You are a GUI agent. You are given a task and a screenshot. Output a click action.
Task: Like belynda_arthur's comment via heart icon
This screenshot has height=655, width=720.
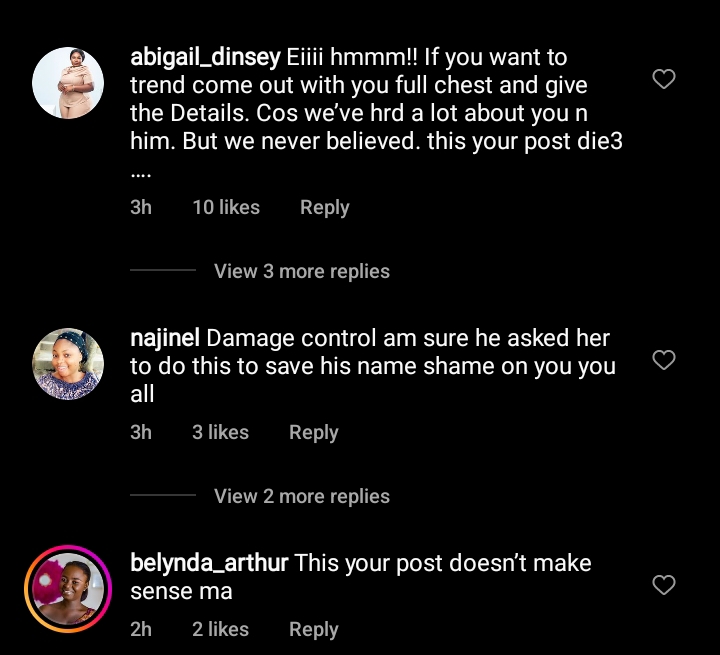coord(664,585)
